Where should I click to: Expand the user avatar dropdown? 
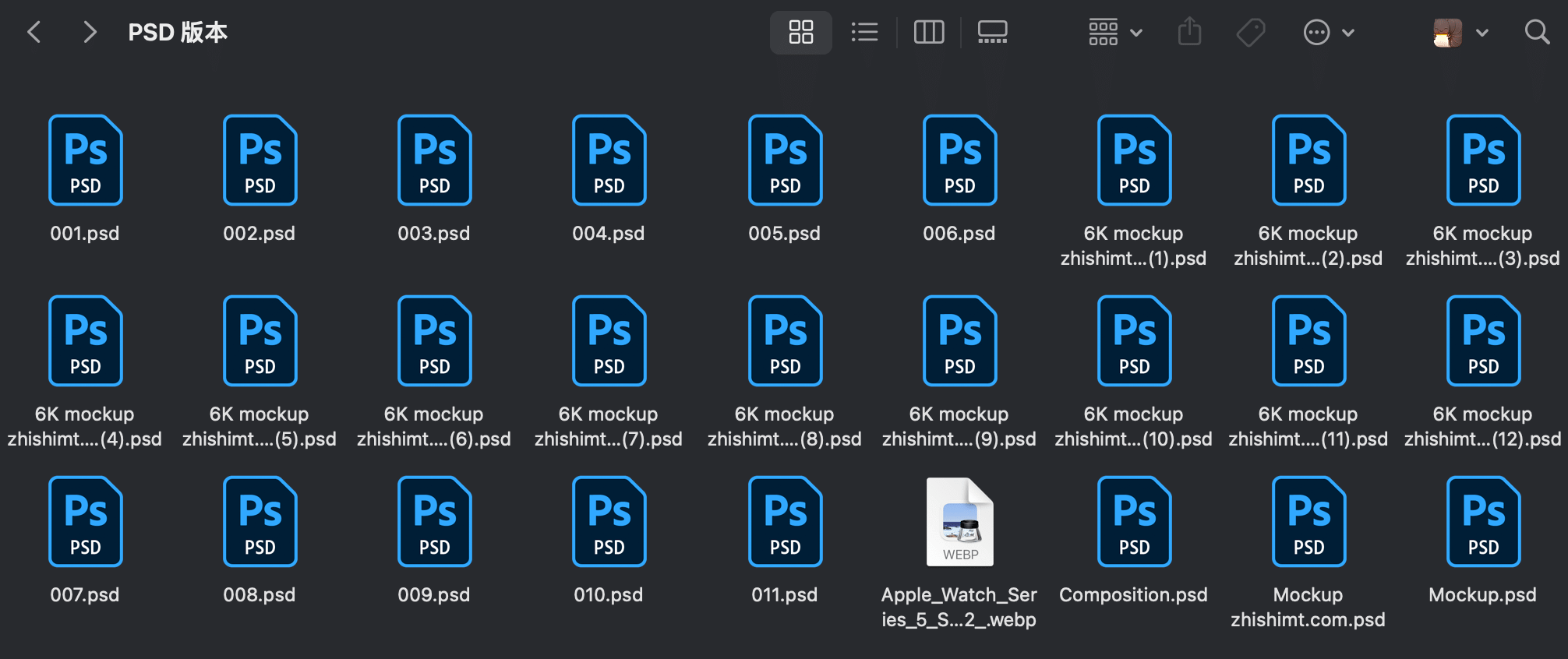pos(1460,33)
